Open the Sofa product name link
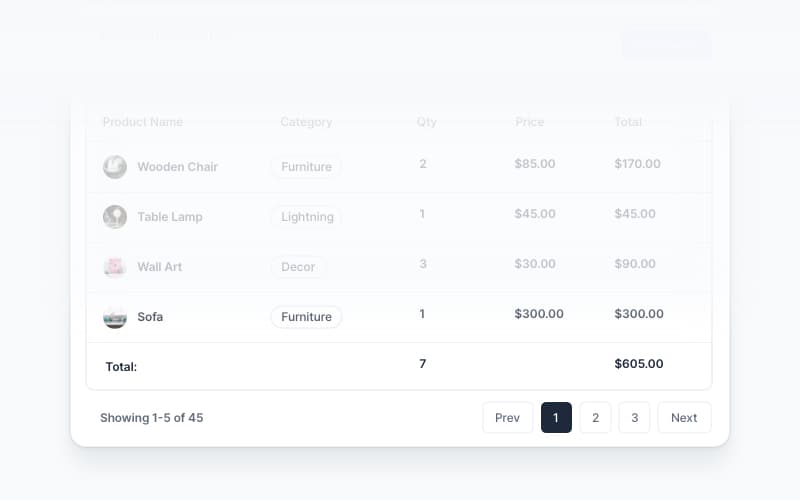 pos(150,317)
